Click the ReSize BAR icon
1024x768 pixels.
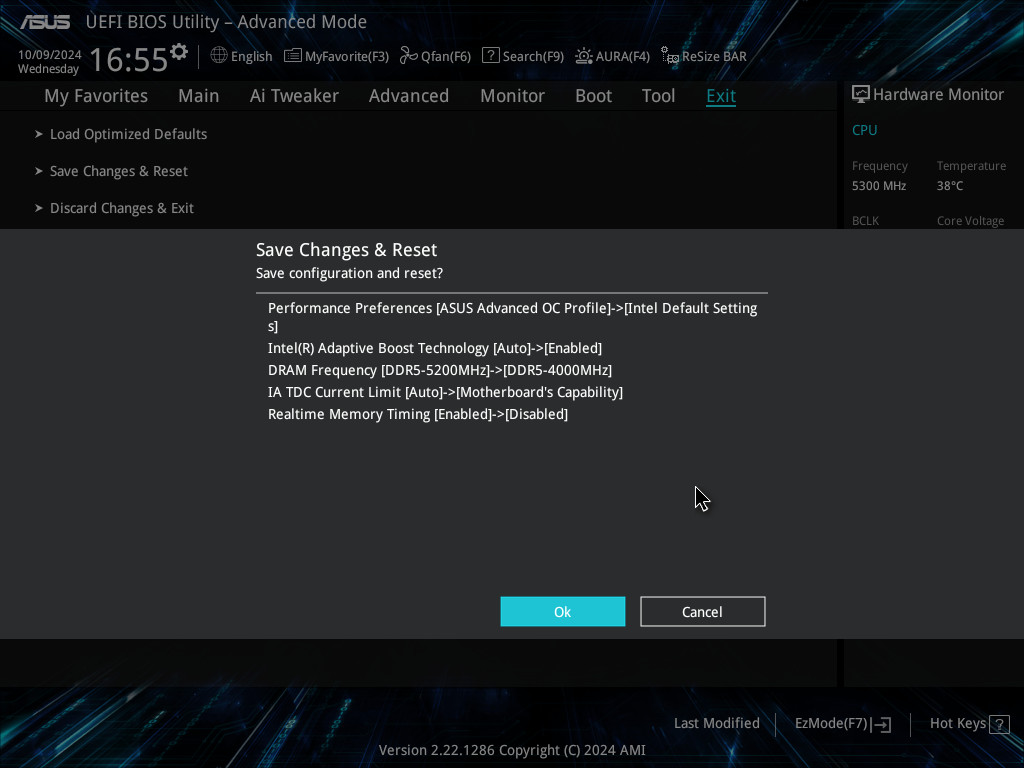click(669, 56)
